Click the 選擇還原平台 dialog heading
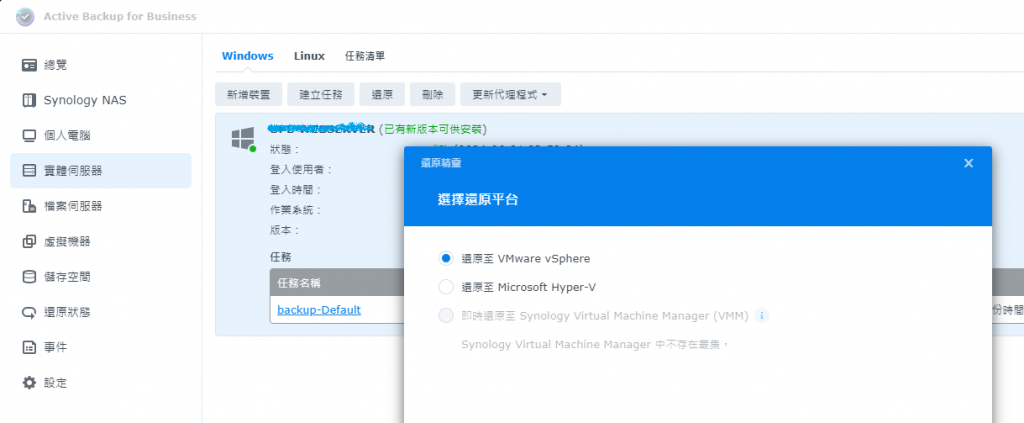 [477, 200]
